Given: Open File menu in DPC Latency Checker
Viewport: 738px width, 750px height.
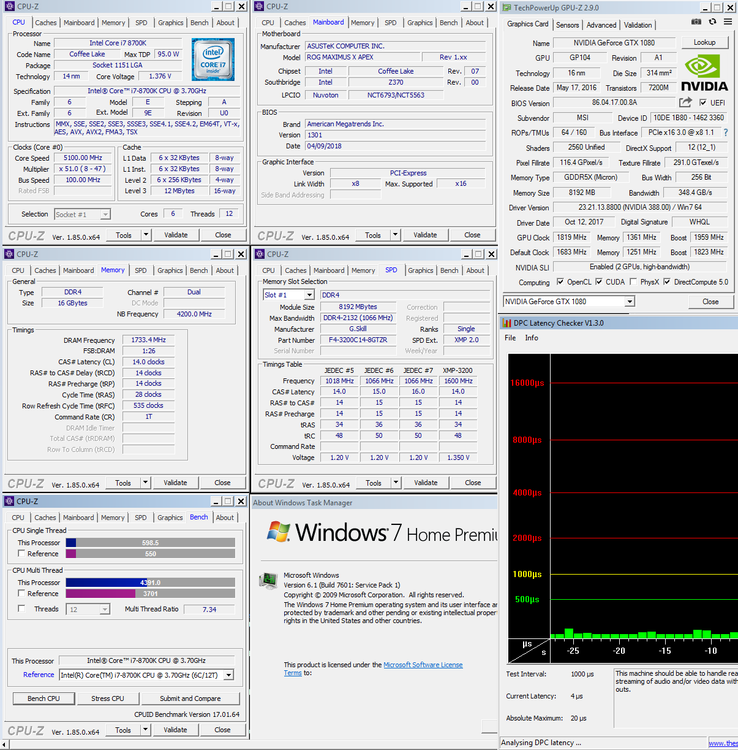Looking at the screenshot, I should [510, 338].
